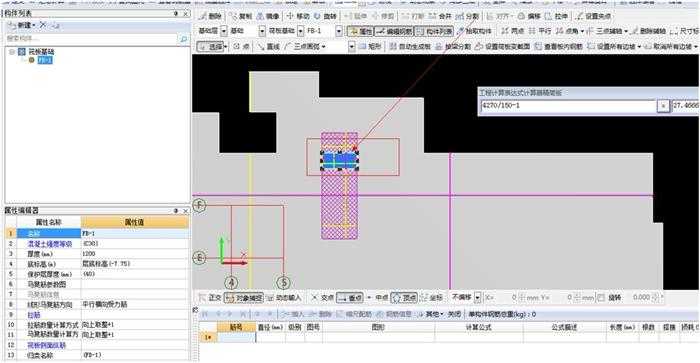
Task: Click the Offset (偏移) tool
Action: (529, 16)
